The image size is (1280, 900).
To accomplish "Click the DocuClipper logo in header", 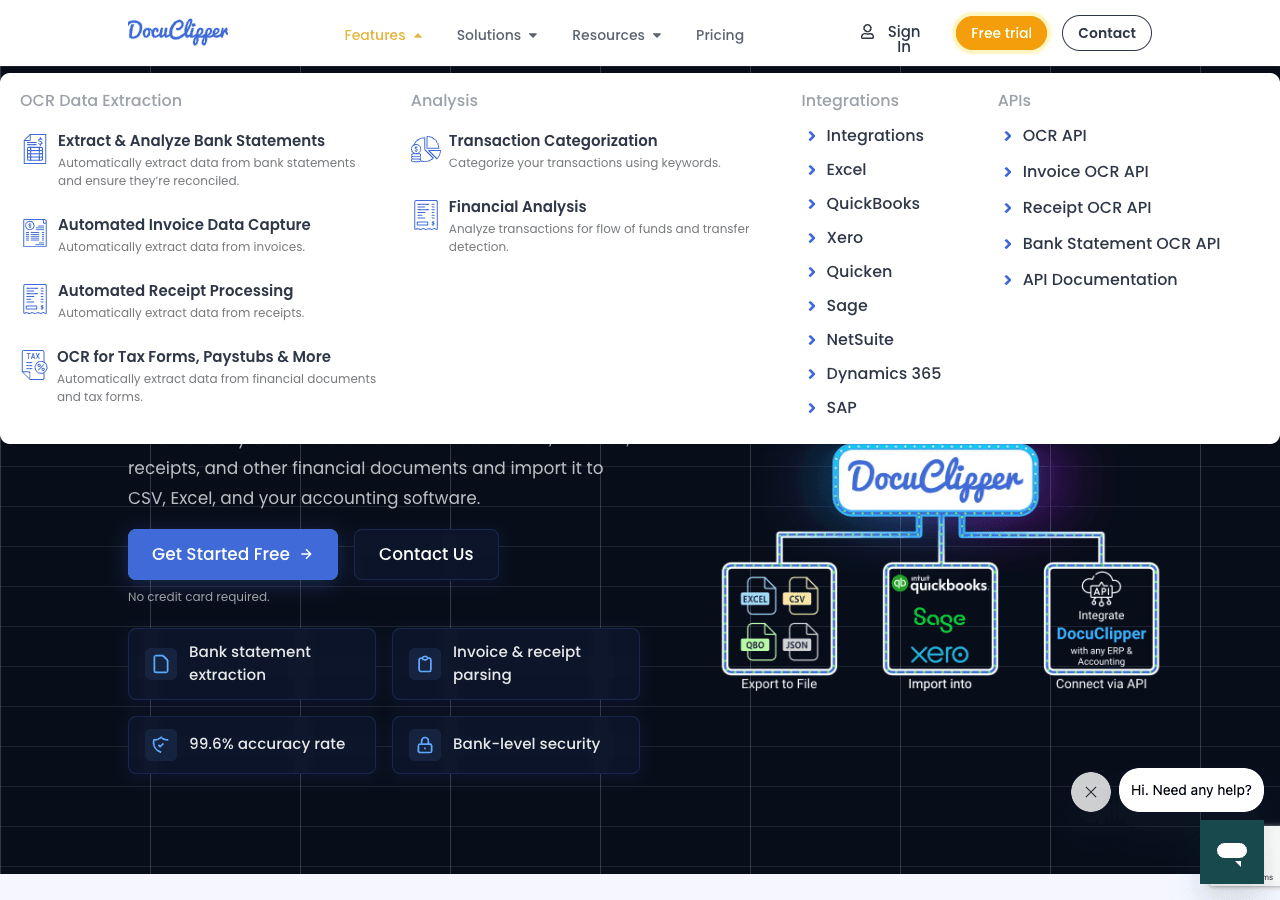I will (x=178, y=32).
